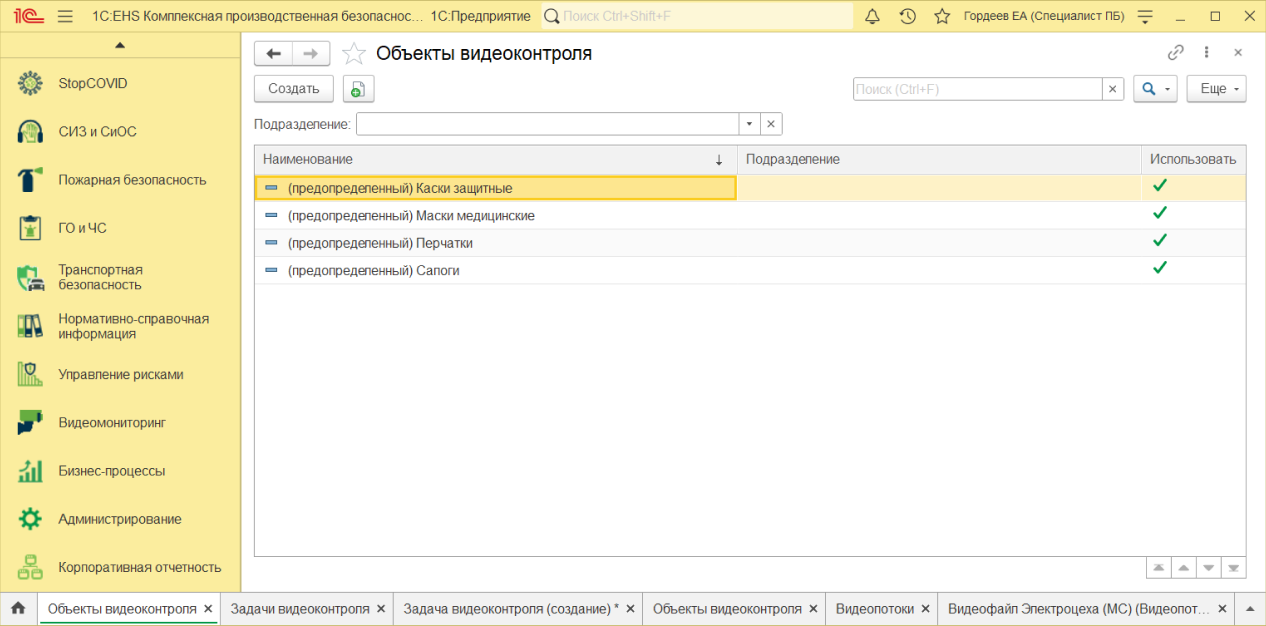Switch to the Задачи видеоконтроля tab
The width and height of the screenshot is (1266, 626).
point(300,608)
